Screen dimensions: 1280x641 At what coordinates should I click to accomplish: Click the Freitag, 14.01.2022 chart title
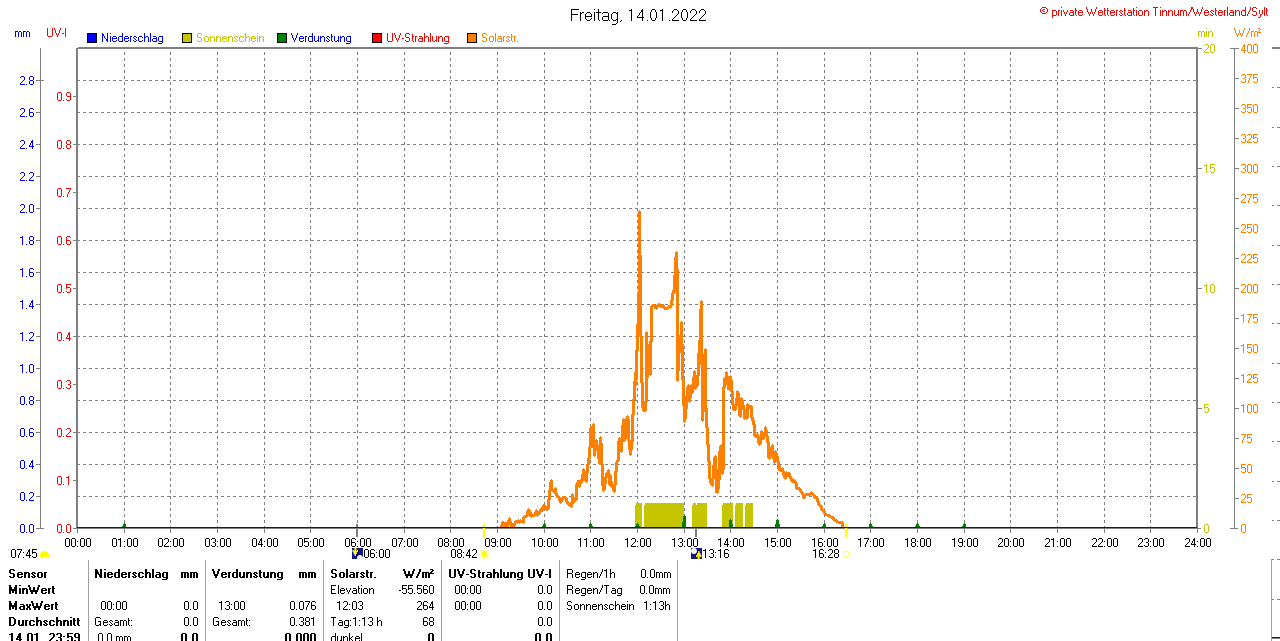click(638, 15)
